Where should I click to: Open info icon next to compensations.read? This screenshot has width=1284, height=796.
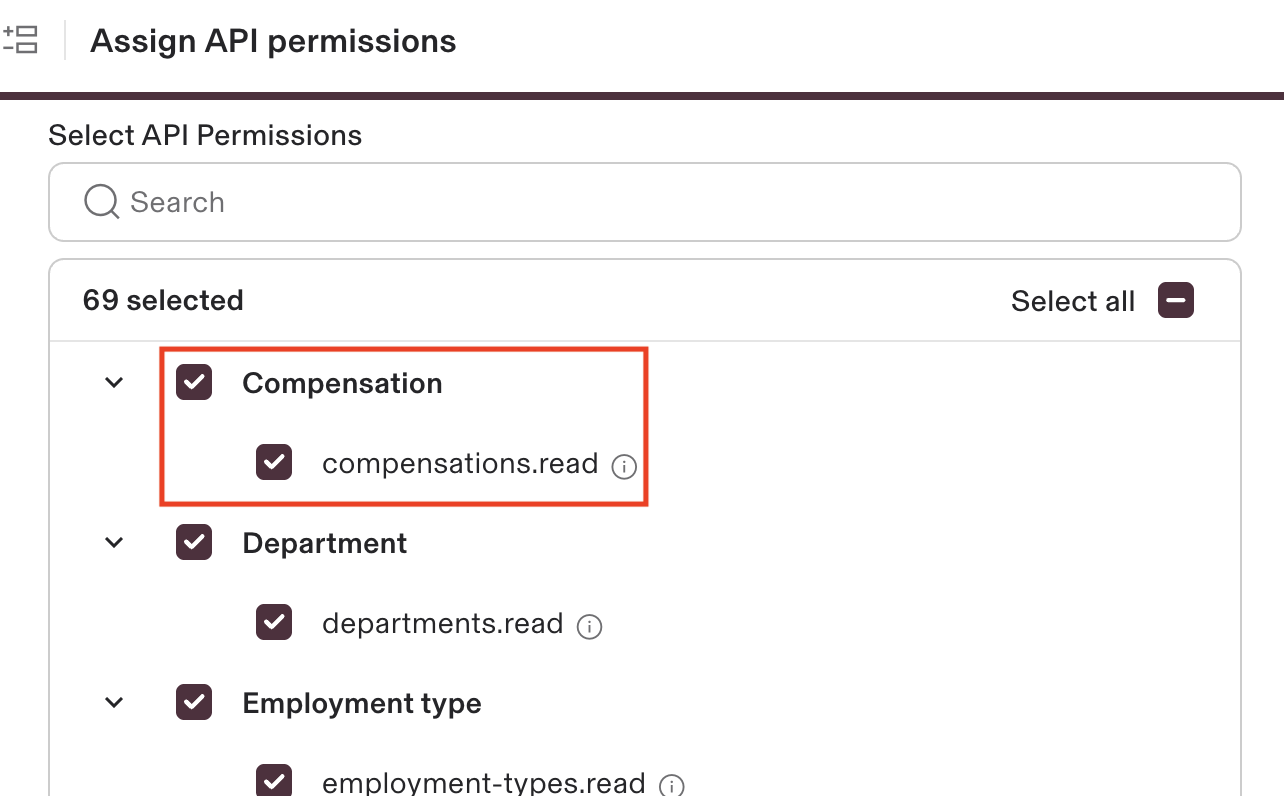624,466
